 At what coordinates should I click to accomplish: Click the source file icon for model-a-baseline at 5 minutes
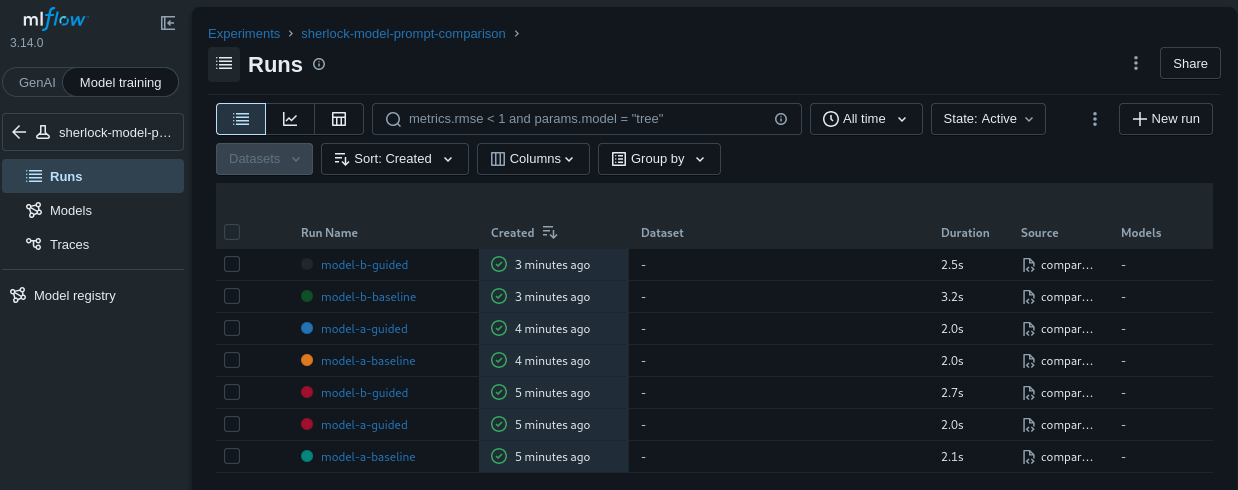point(1028,457)
